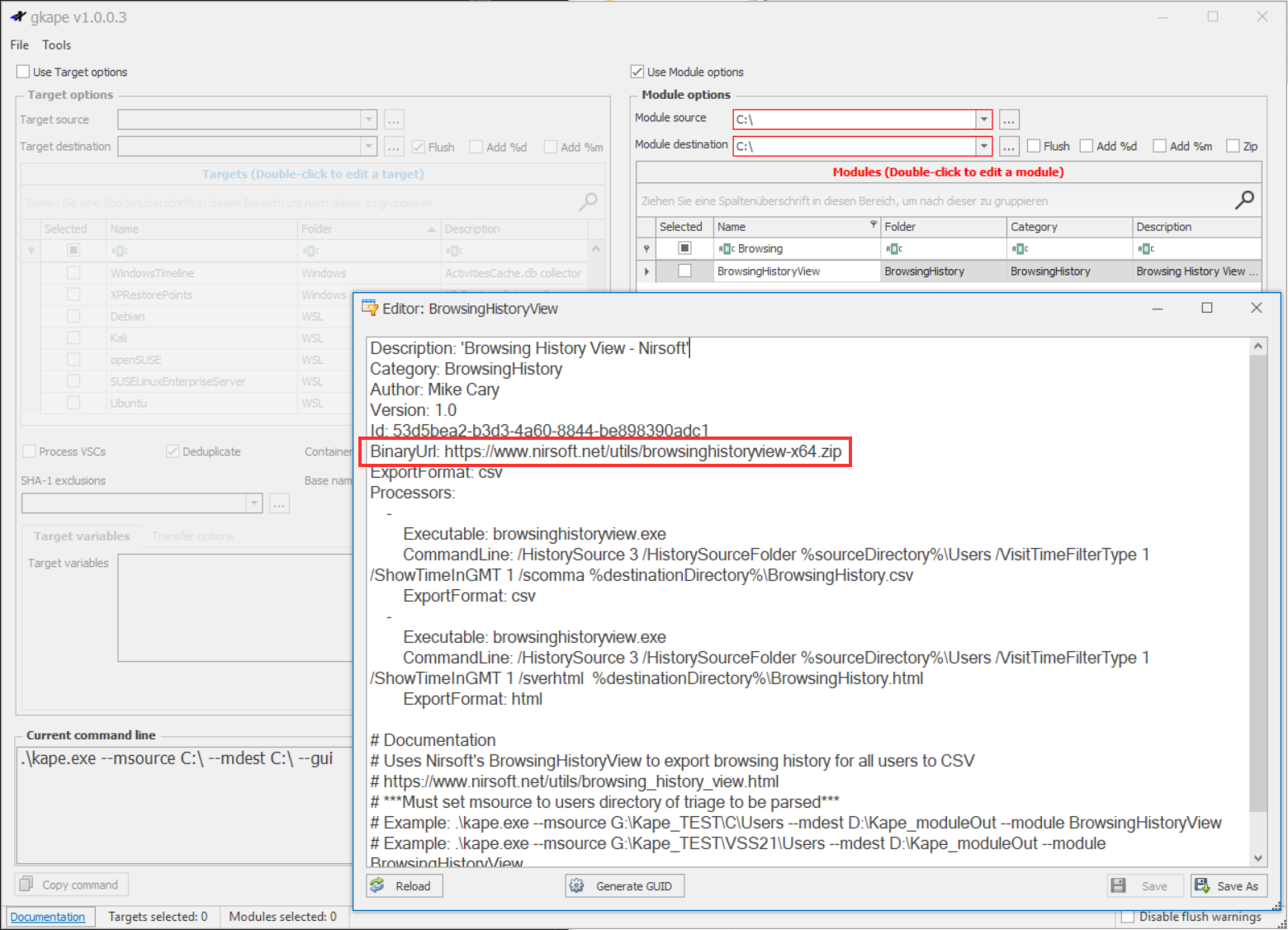Click the Description column header in Modules
Screen dimensions: 1288x930
[1196, 227]
